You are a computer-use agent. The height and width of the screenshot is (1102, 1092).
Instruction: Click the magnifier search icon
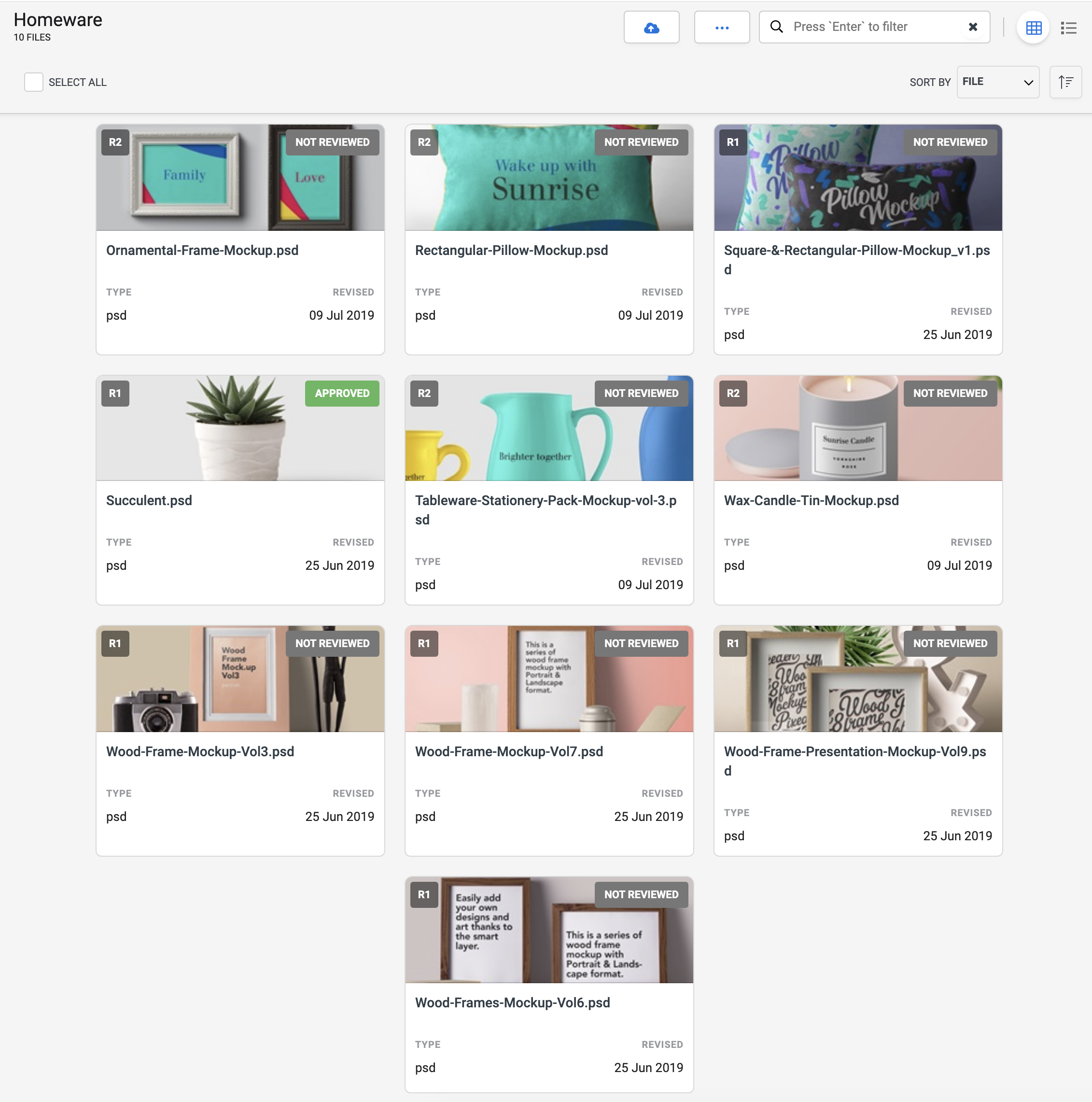(776, 27)
